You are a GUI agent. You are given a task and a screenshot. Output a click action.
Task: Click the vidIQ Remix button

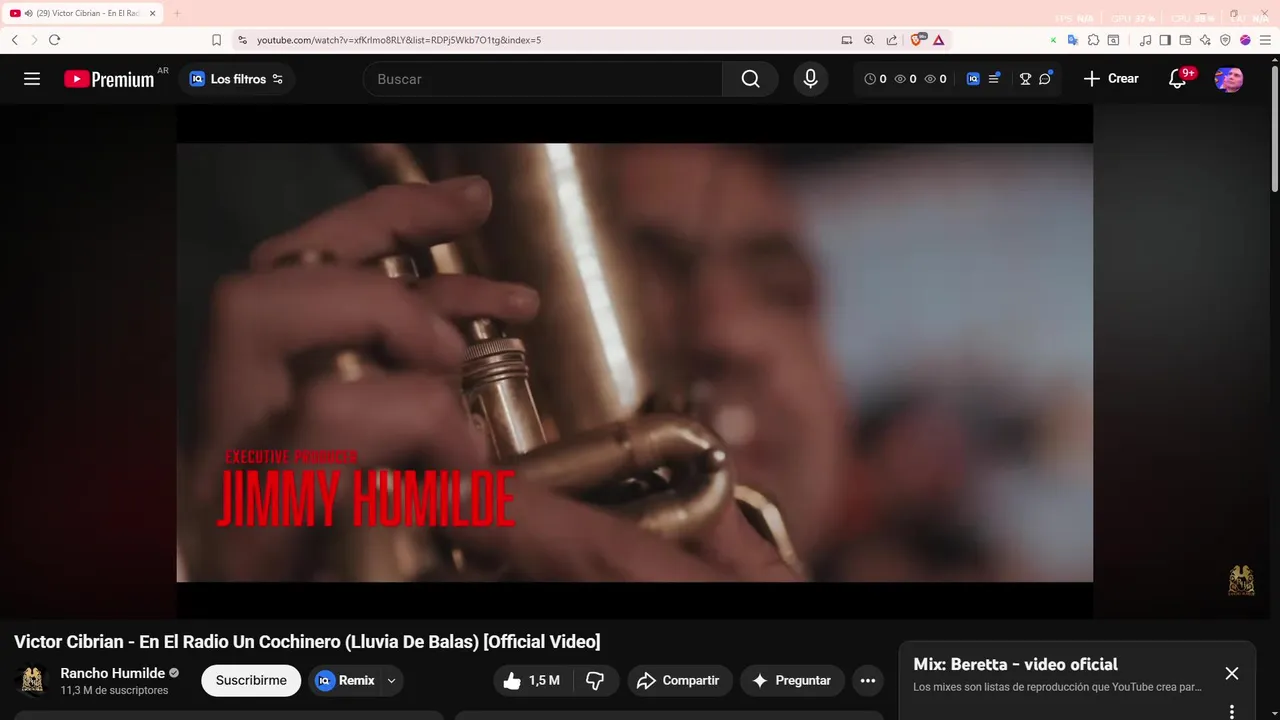coord(344,681)
